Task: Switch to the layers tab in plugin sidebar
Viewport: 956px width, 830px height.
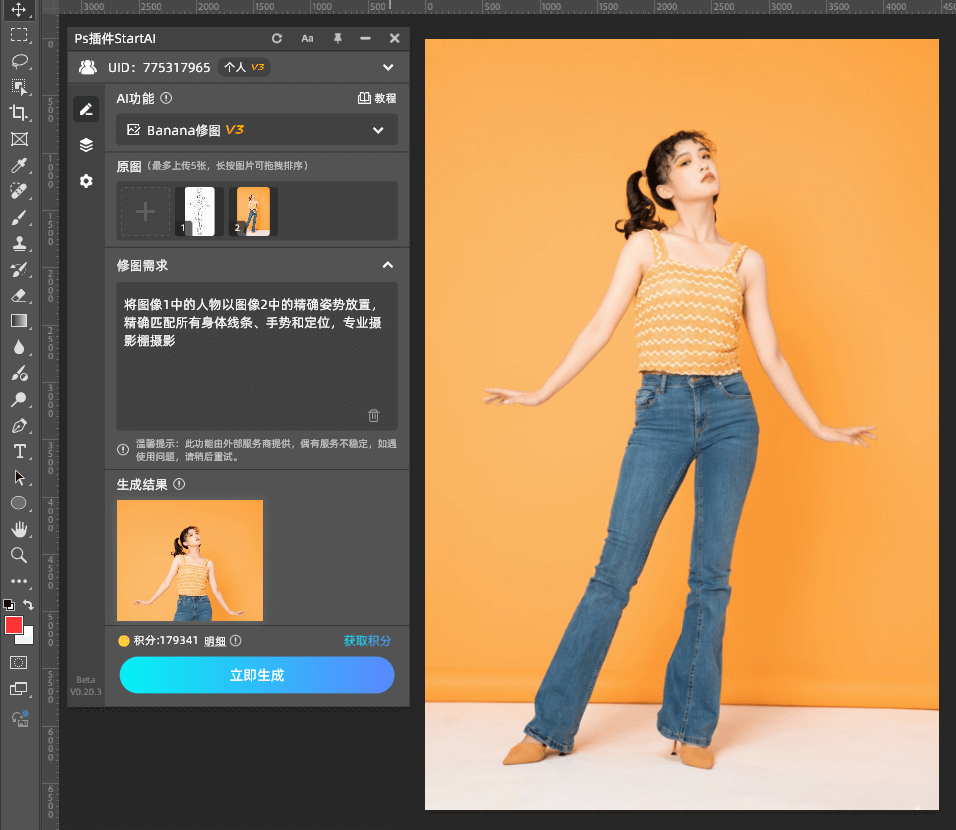Action: (86, 144)
